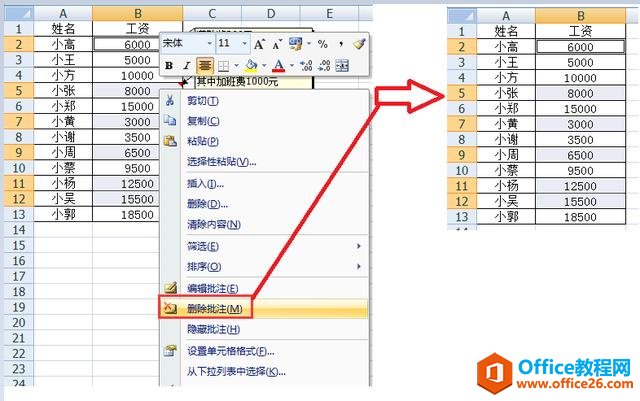Click the Shrink Font icon in the mini toolbar
The width and height of the screenshot is (640, 401).
point(277,44)
